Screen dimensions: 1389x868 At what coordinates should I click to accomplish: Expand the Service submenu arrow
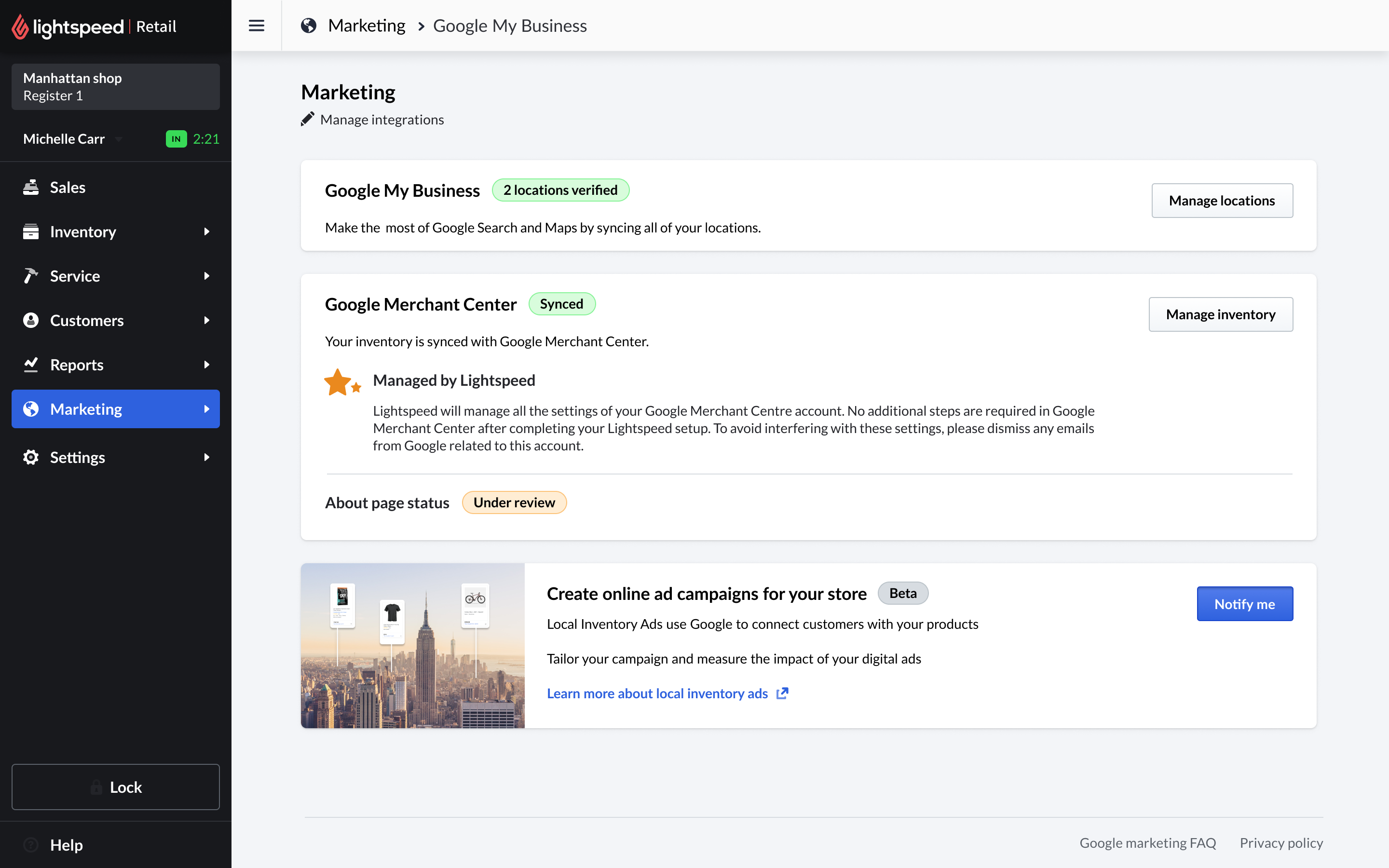click(206, 275)
